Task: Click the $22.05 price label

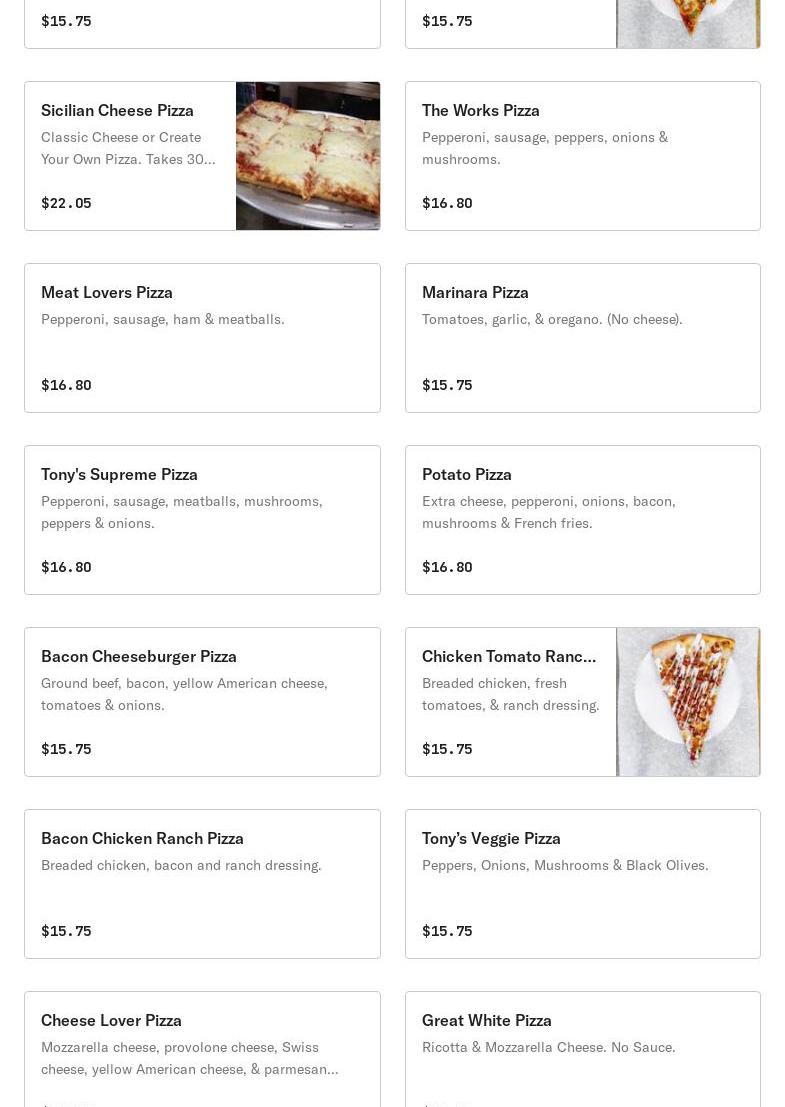Action: point(66,203)
